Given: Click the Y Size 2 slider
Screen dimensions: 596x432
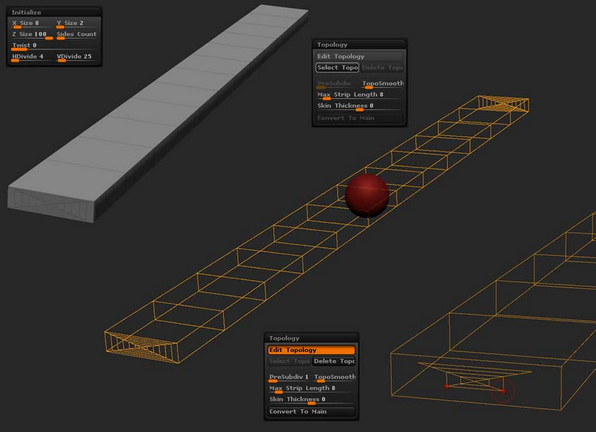Looking at the screenshot, I should pos(77,24).
